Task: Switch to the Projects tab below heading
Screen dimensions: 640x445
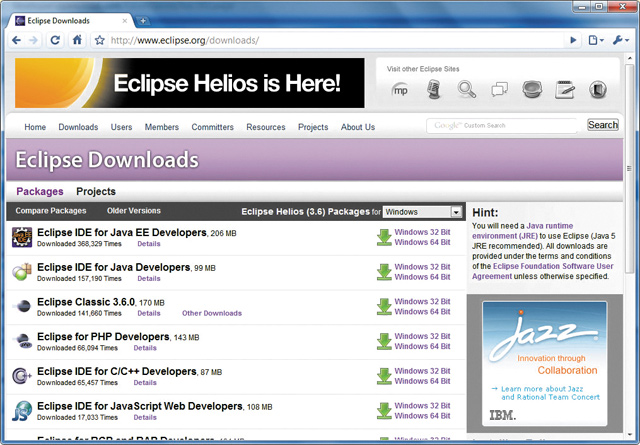Action: pos(96,191)
